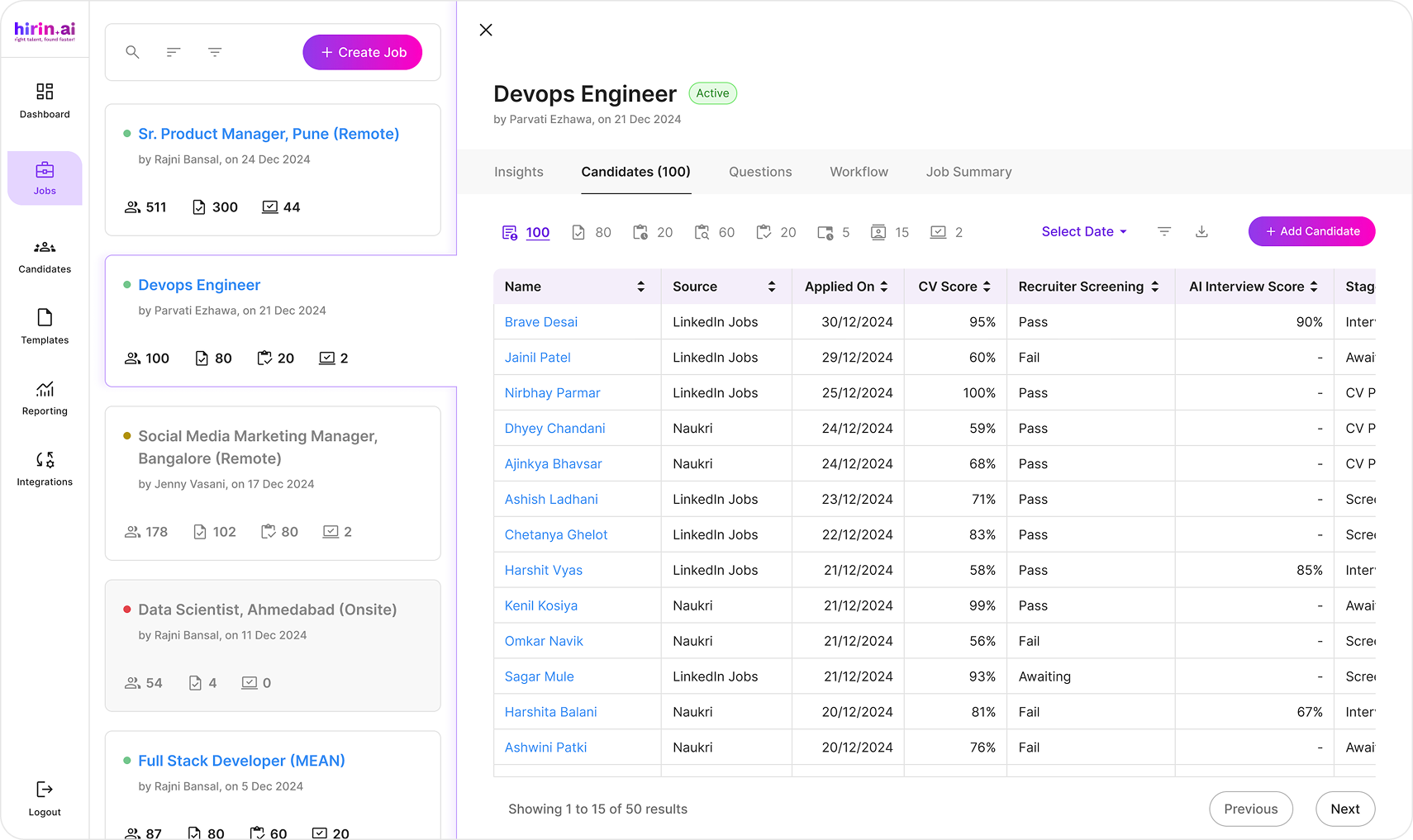Open candidate Sagar Mule
The width and height of the screenshot is (1413, 840).
[540, 677]
